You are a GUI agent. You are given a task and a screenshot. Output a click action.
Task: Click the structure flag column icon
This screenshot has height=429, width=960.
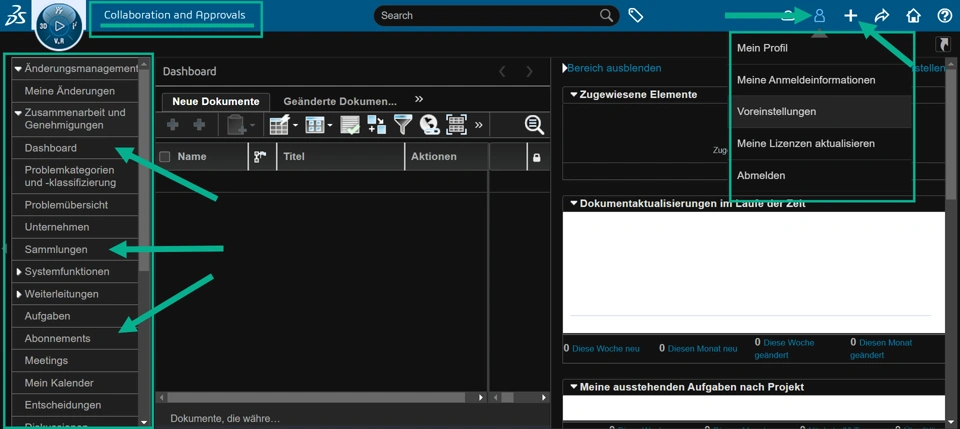click(x=260, y=157)
